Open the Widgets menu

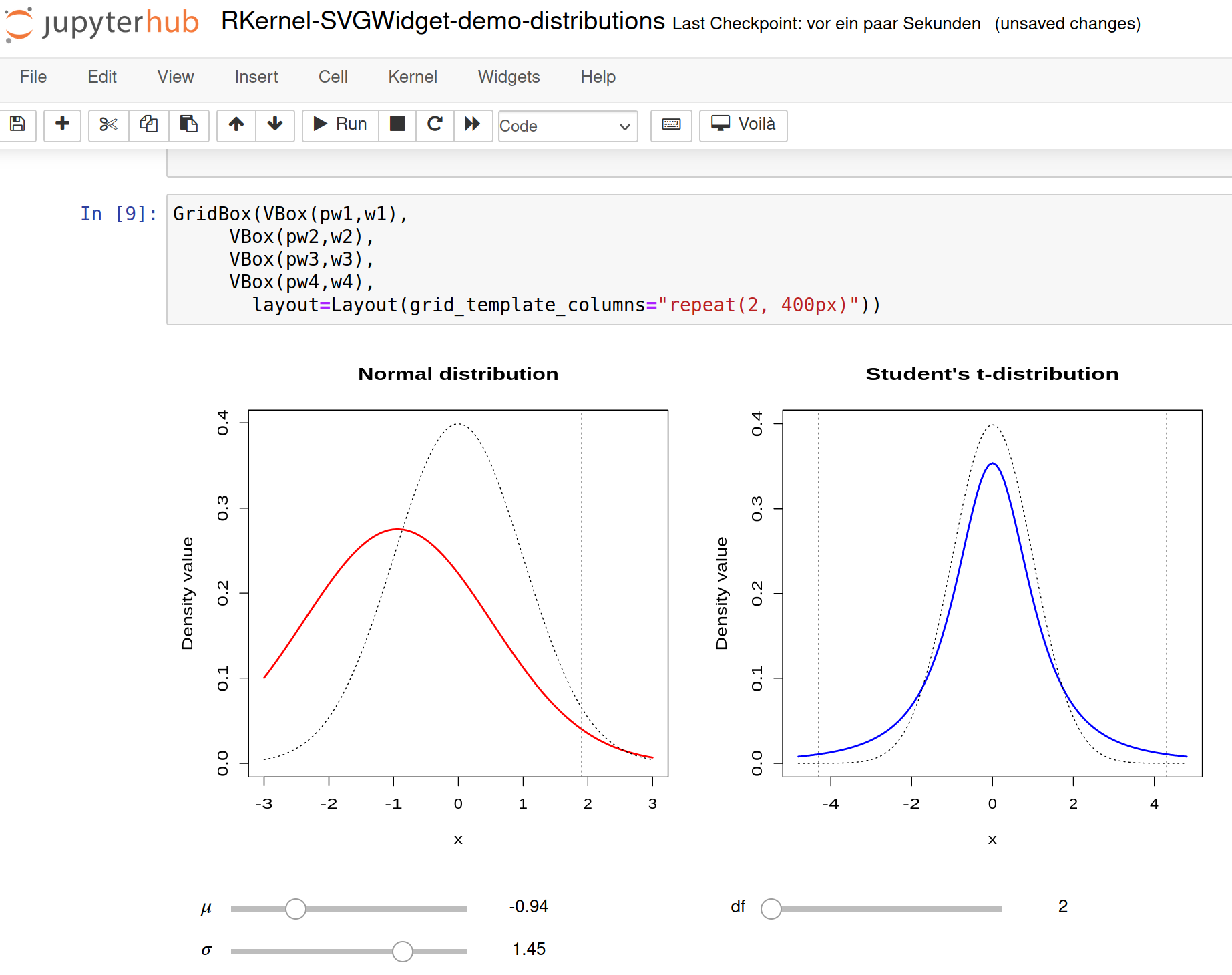(508, 77)
